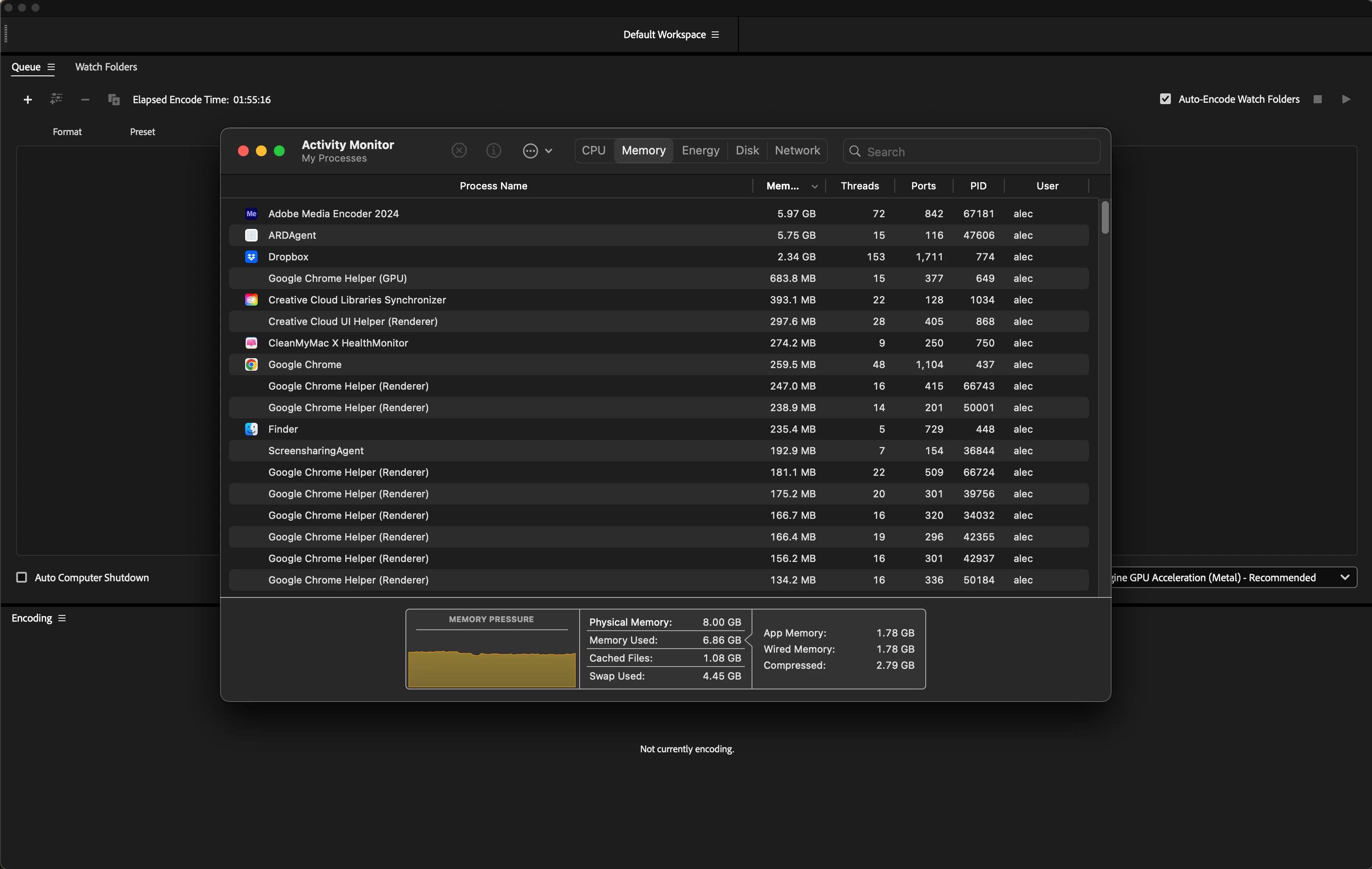
Task: Open the Default Workspace menu
Action: point(671,35)
